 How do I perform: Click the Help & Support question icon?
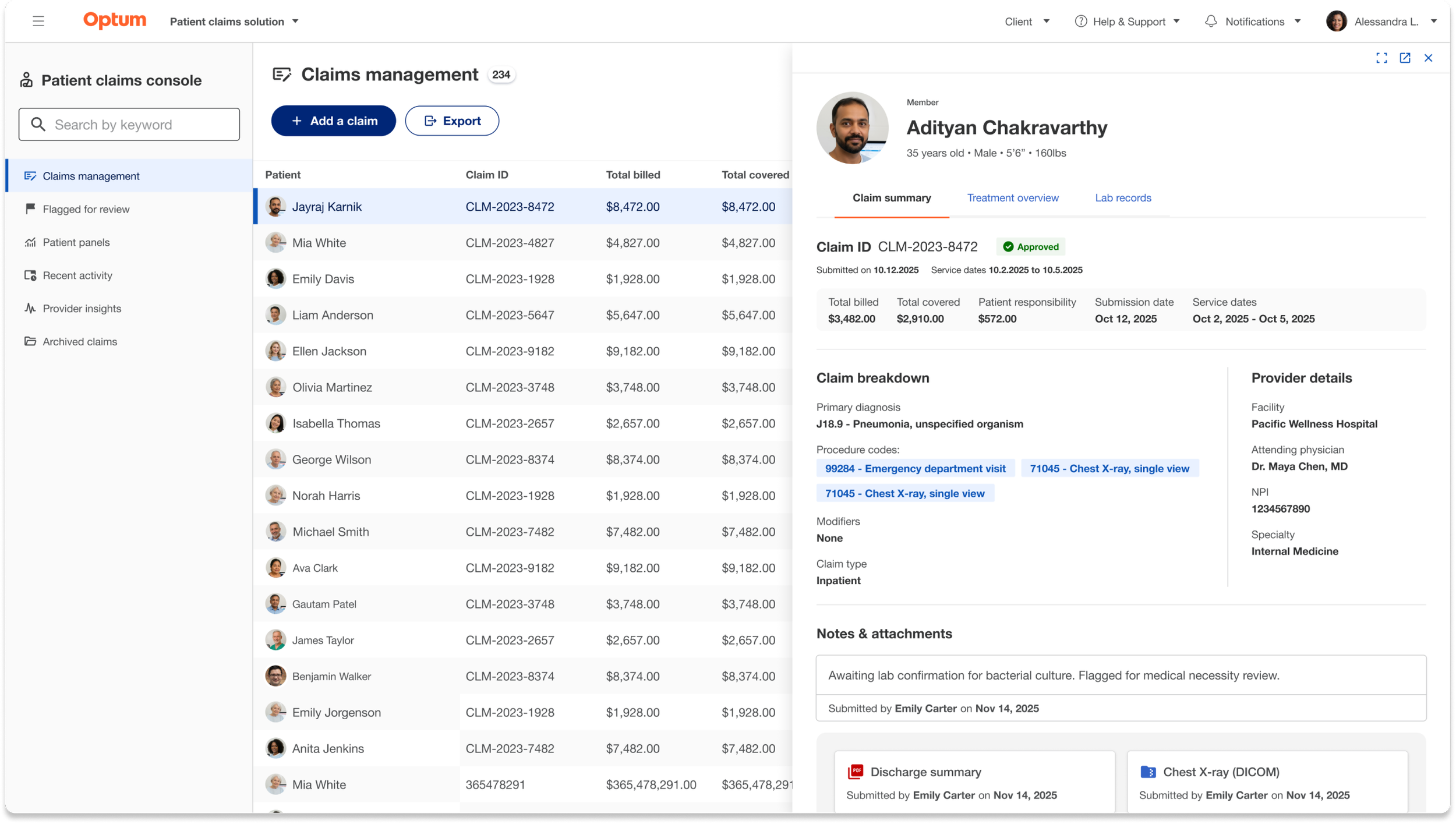1081,22
